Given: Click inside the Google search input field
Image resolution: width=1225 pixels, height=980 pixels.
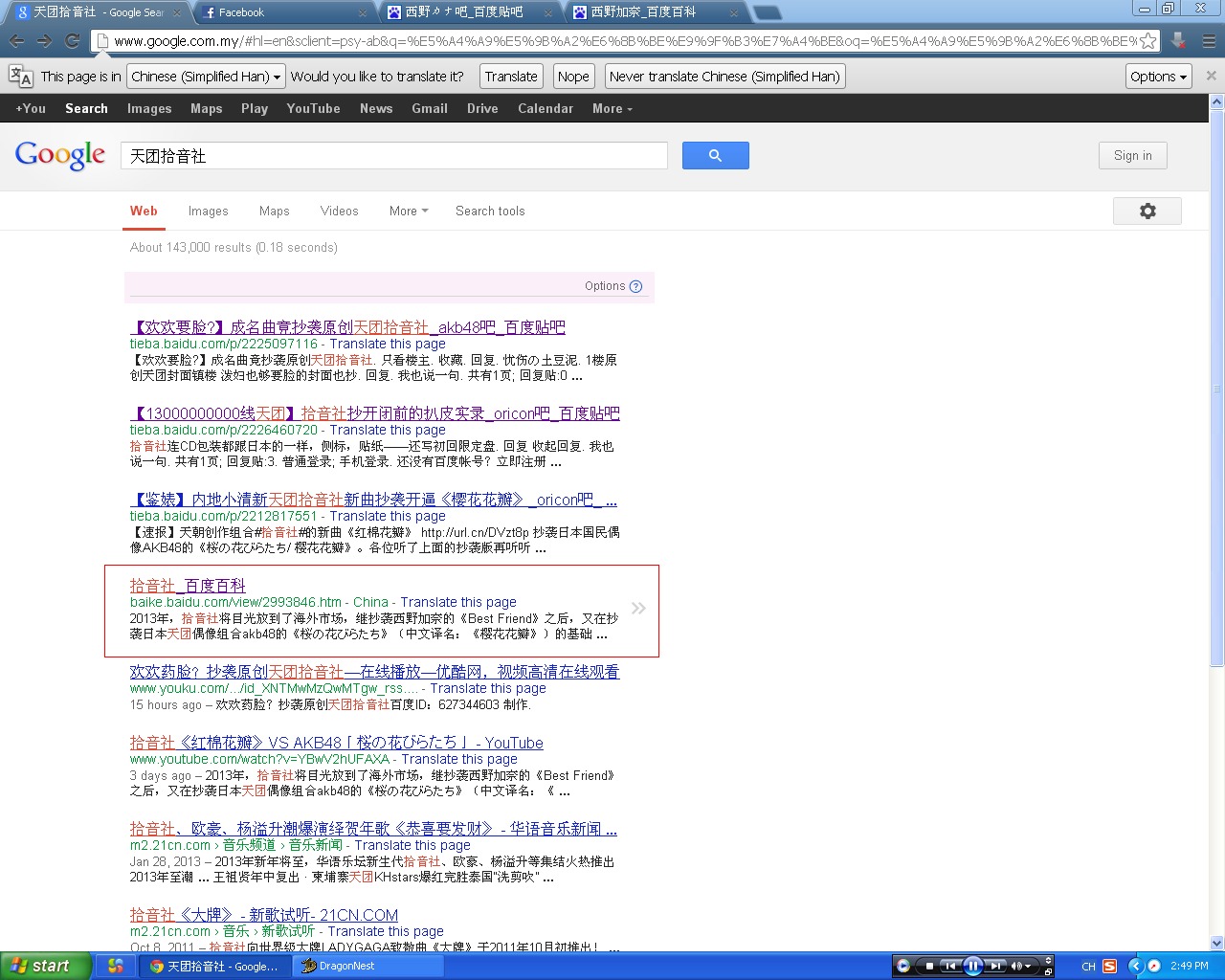Looking at the screenshot, I should click(x=394, y=155).
